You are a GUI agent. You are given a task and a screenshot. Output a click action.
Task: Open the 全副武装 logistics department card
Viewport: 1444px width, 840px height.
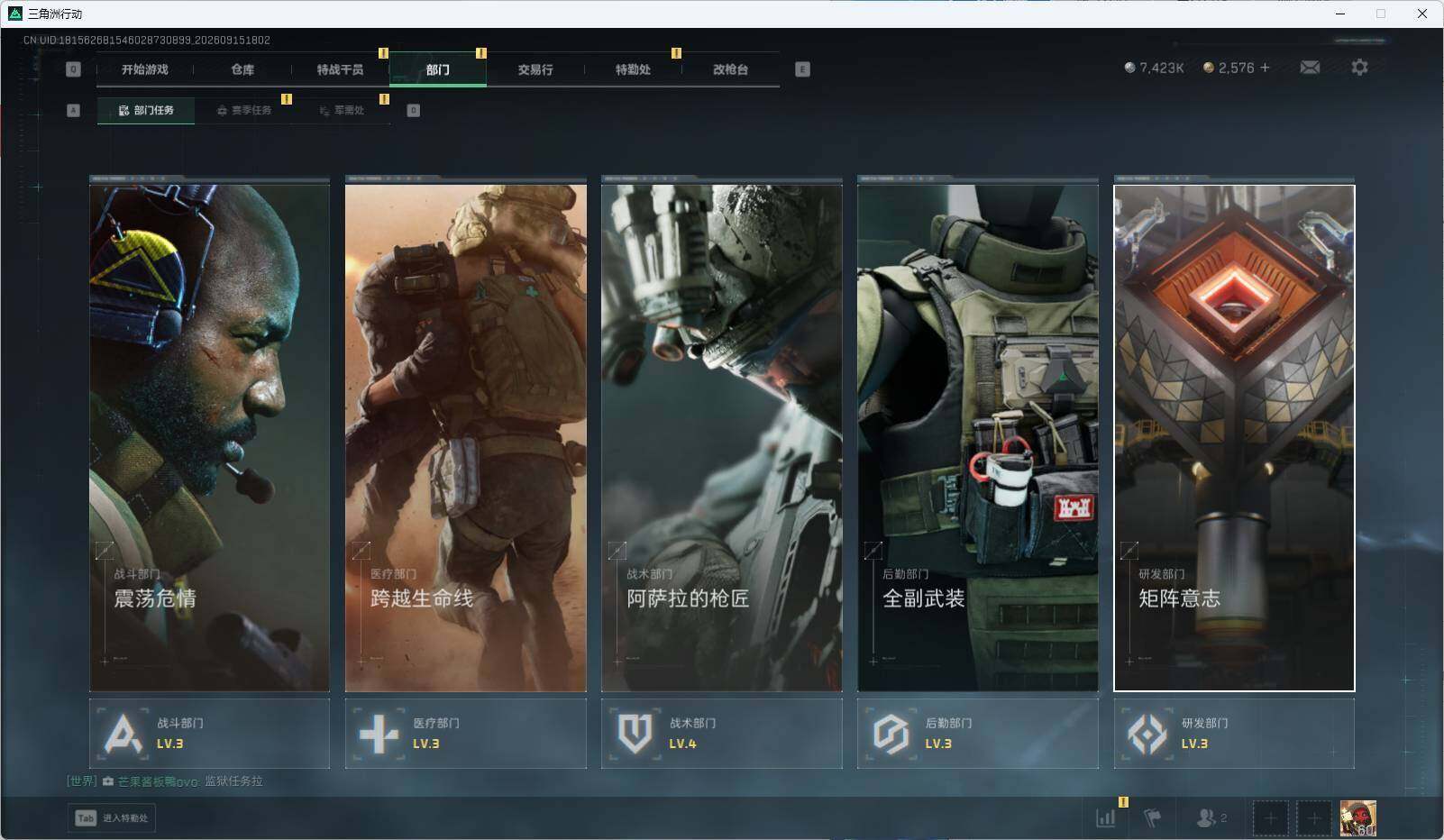coord(977,437)
